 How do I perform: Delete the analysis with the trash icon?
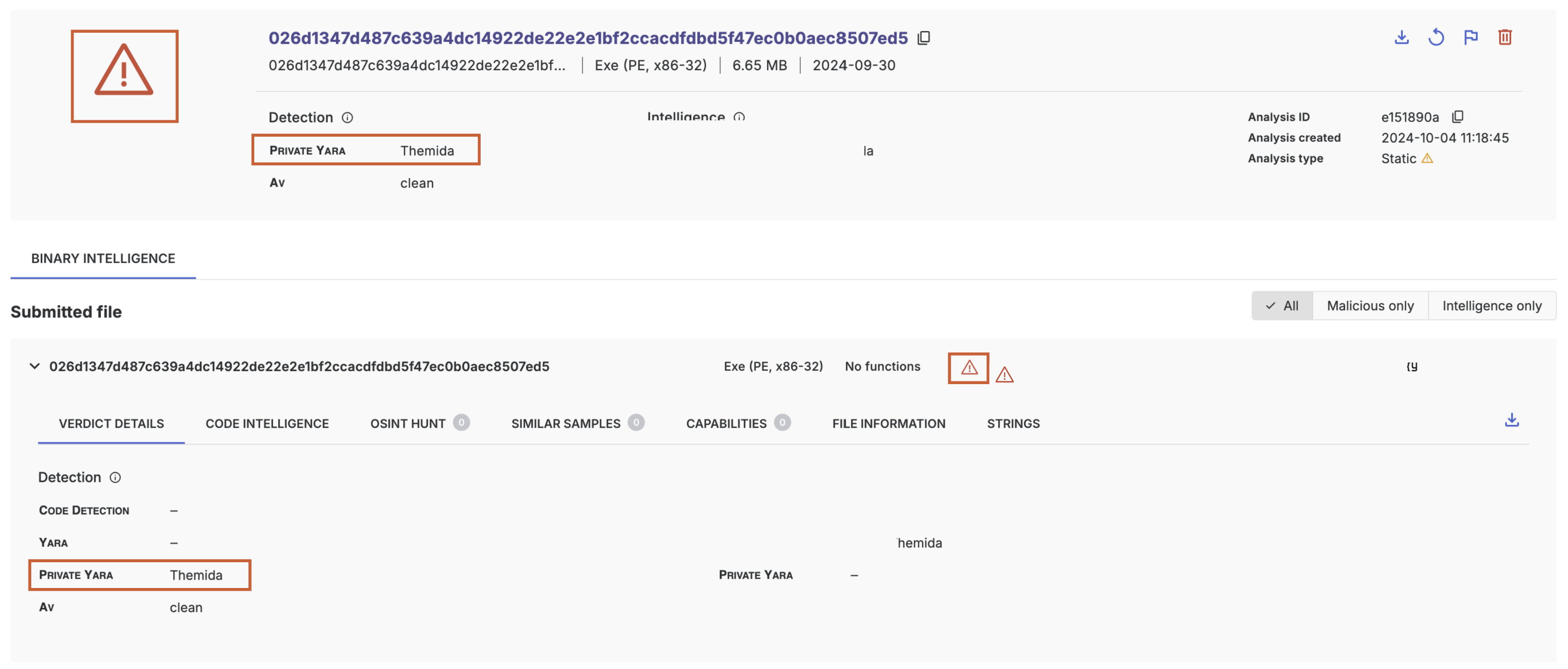[1505, 37]
